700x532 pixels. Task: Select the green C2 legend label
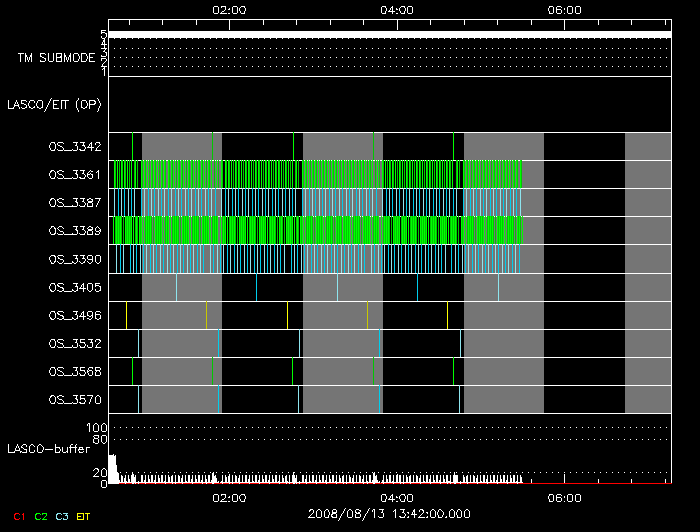point(41,515)
